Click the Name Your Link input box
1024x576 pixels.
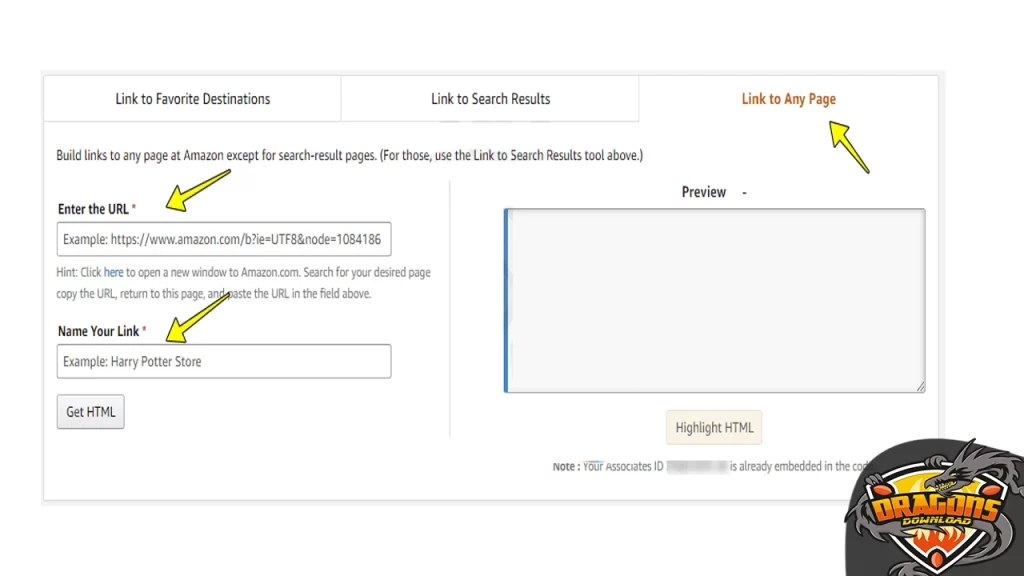pyautogui.click(x=223, y=361)
